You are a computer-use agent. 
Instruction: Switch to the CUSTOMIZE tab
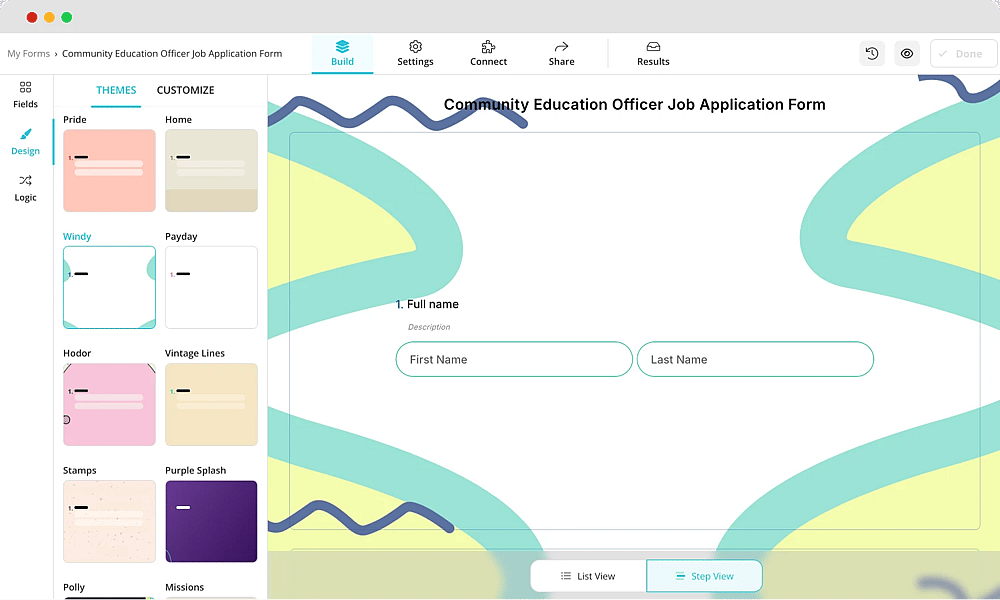[x=186, y=90]
